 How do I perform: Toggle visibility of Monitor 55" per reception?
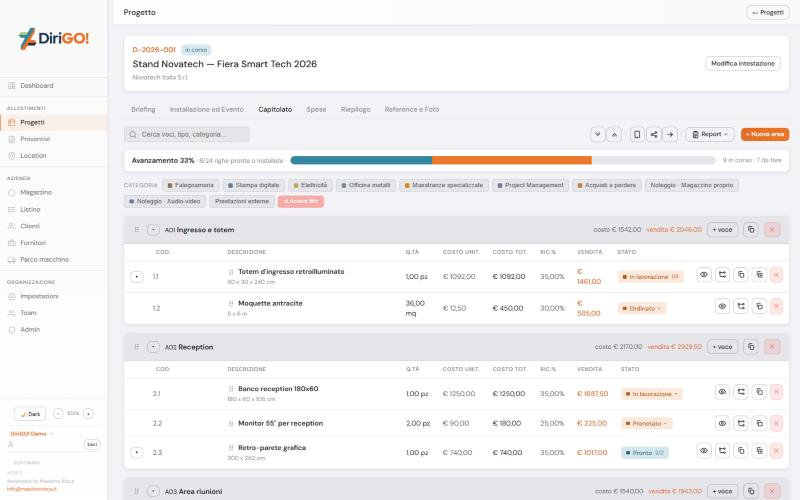point(722,423)
